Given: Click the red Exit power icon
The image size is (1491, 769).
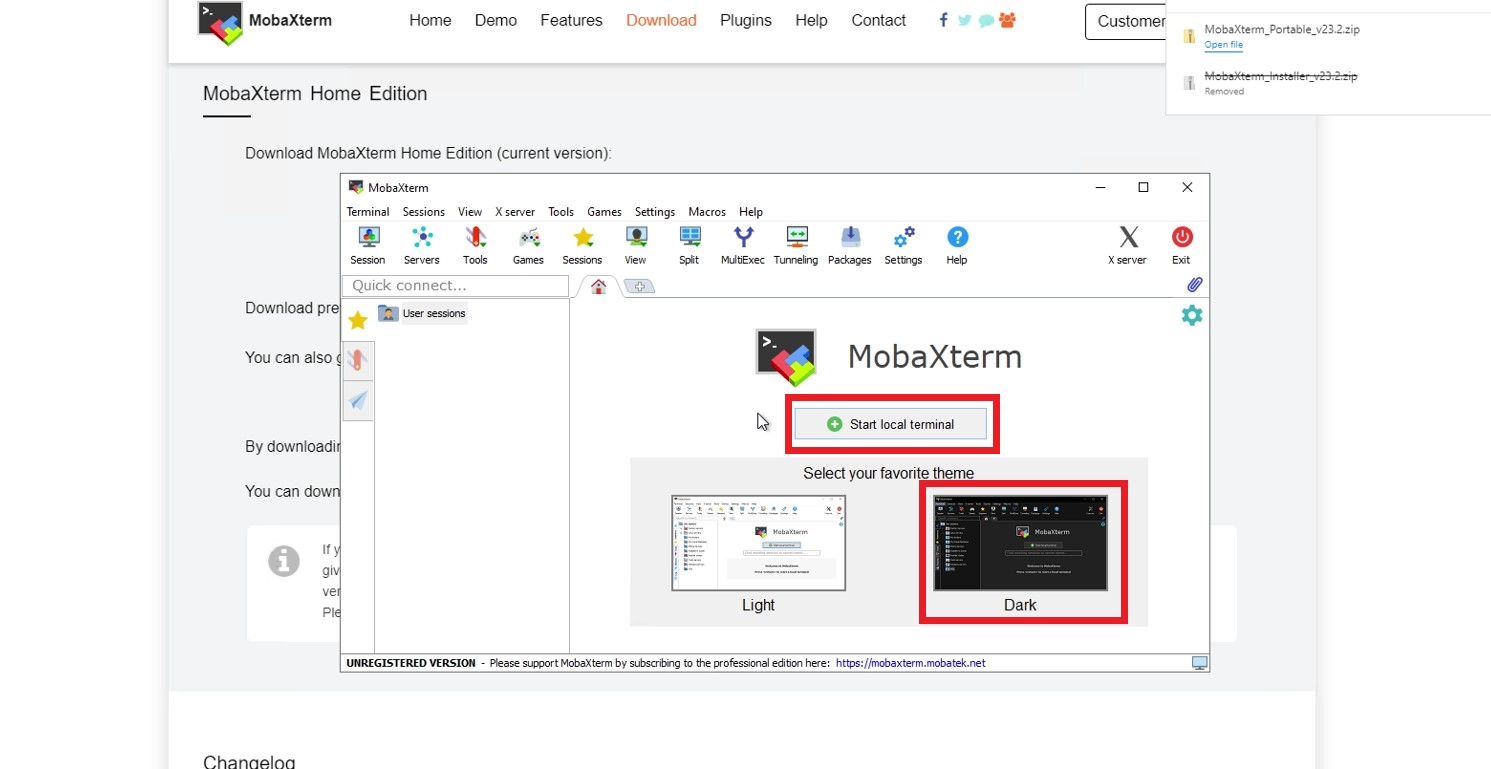Looking at the screenshot, I should [x=1182, y=245].
